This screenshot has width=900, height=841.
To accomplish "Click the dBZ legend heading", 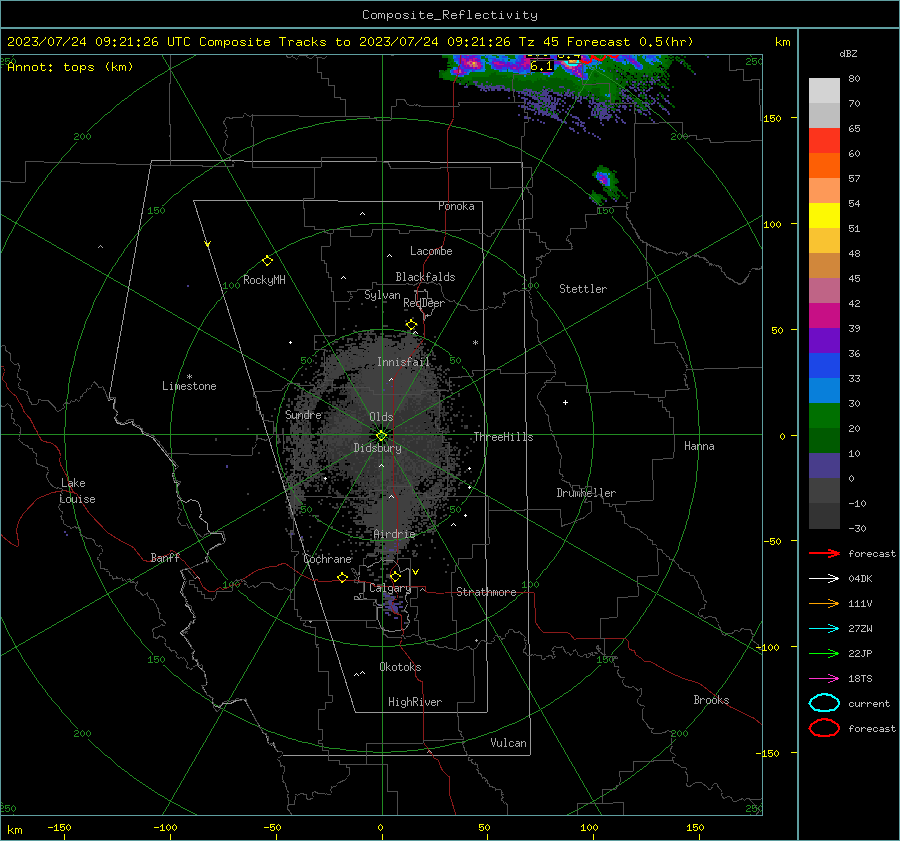I will [x=848, y=54].
